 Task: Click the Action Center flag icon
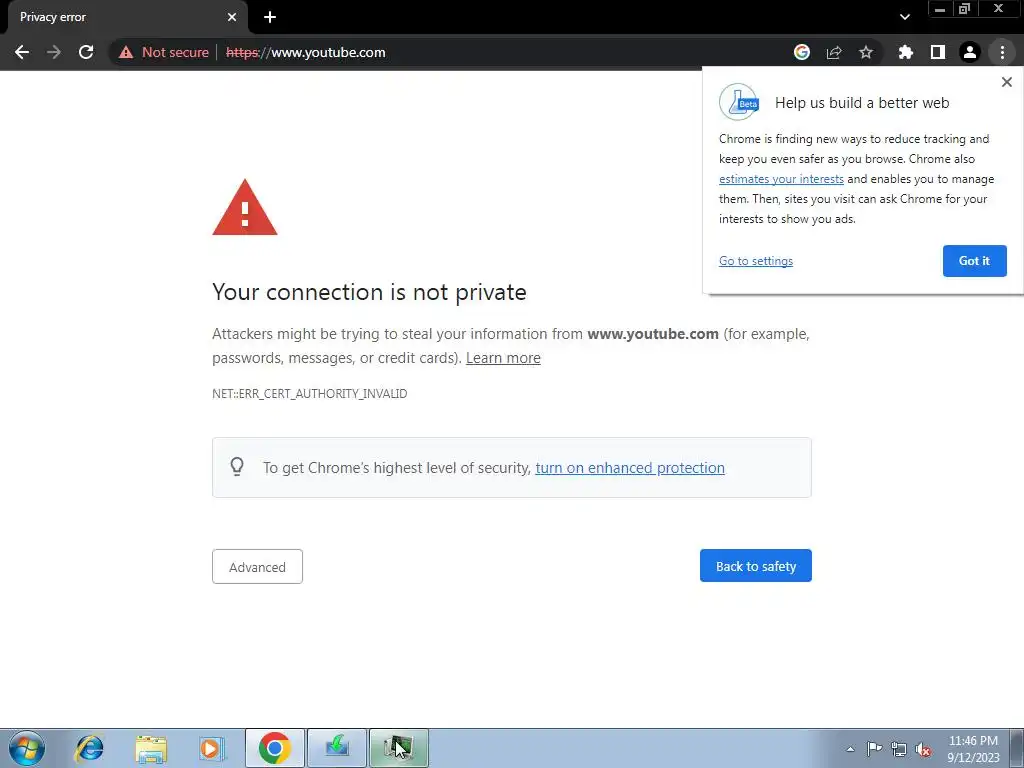point(874,749)
